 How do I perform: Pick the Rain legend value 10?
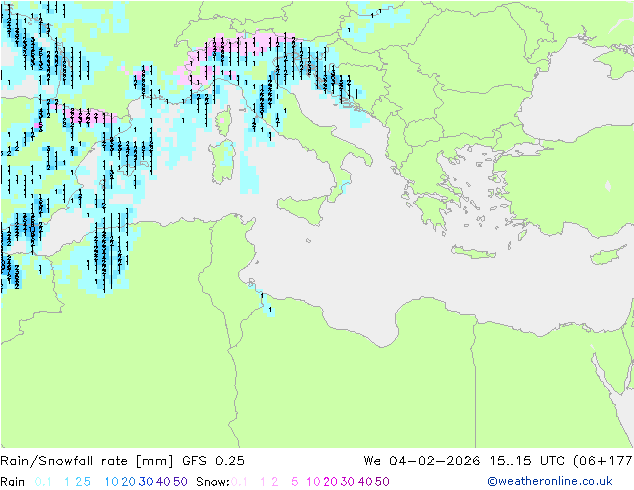click(x=111, y=482)
